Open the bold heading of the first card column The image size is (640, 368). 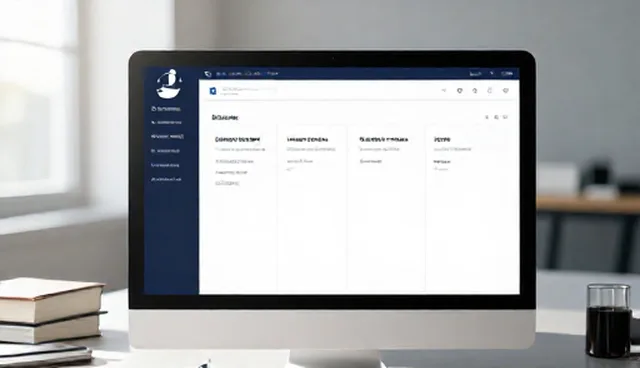pyautogui.click(x=238, y=140)
